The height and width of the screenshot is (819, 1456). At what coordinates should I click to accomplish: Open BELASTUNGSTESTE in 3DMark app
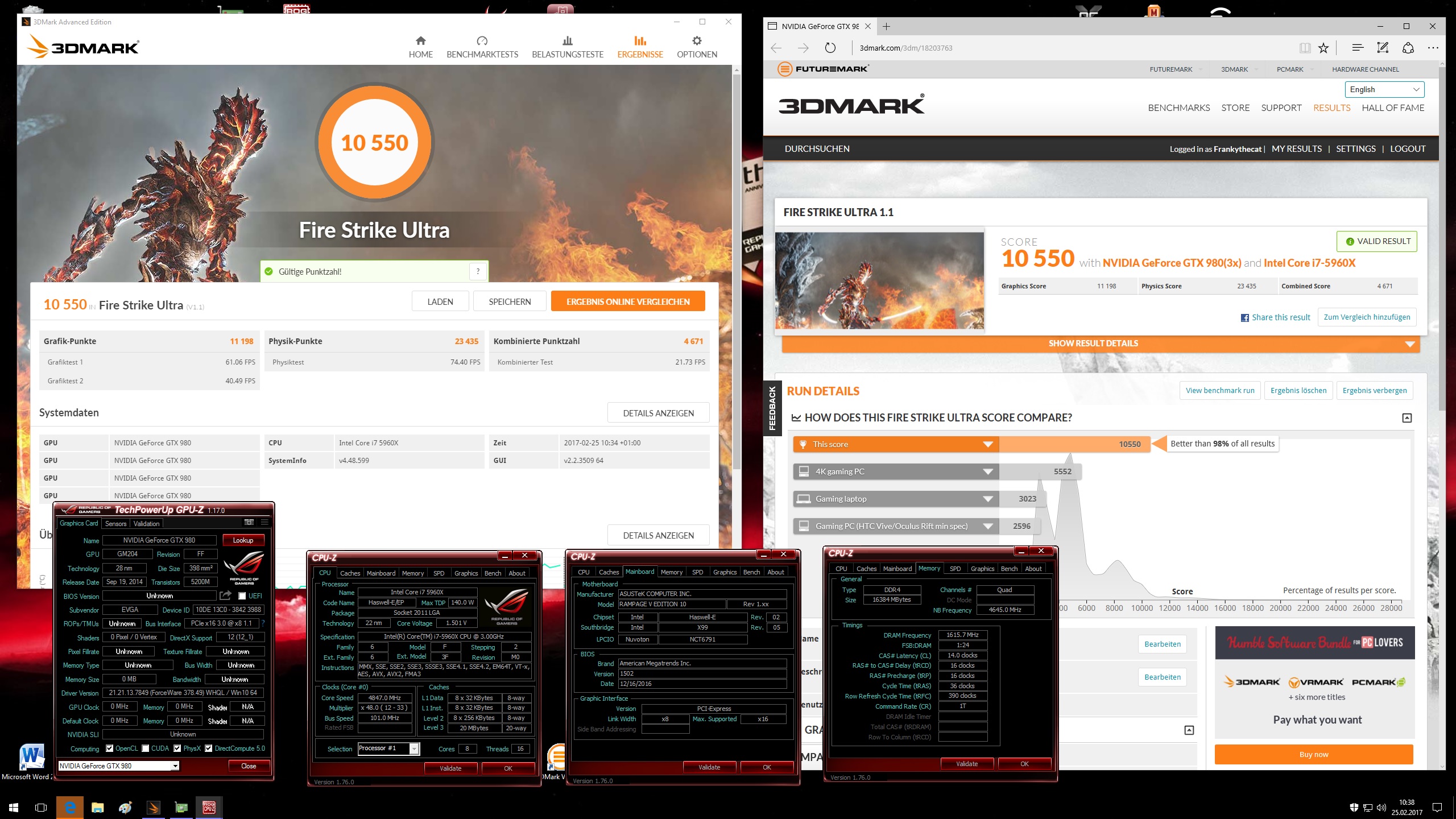point(568,47)
